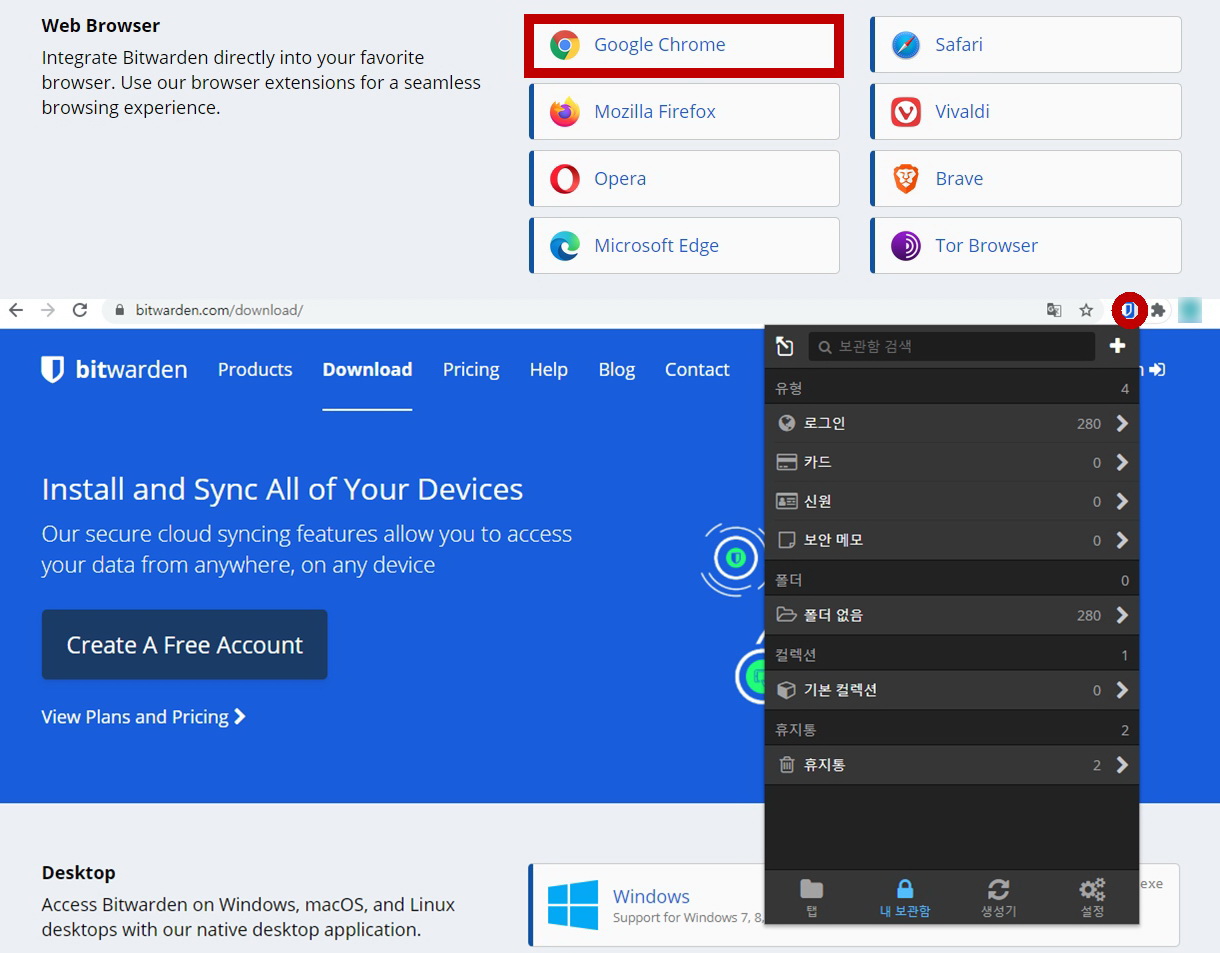Image resolution: width=1220 pixels, height=953 pixels.
Task: Click the Bitwarden extension icon in toolbar
Action: [1129, 310]
